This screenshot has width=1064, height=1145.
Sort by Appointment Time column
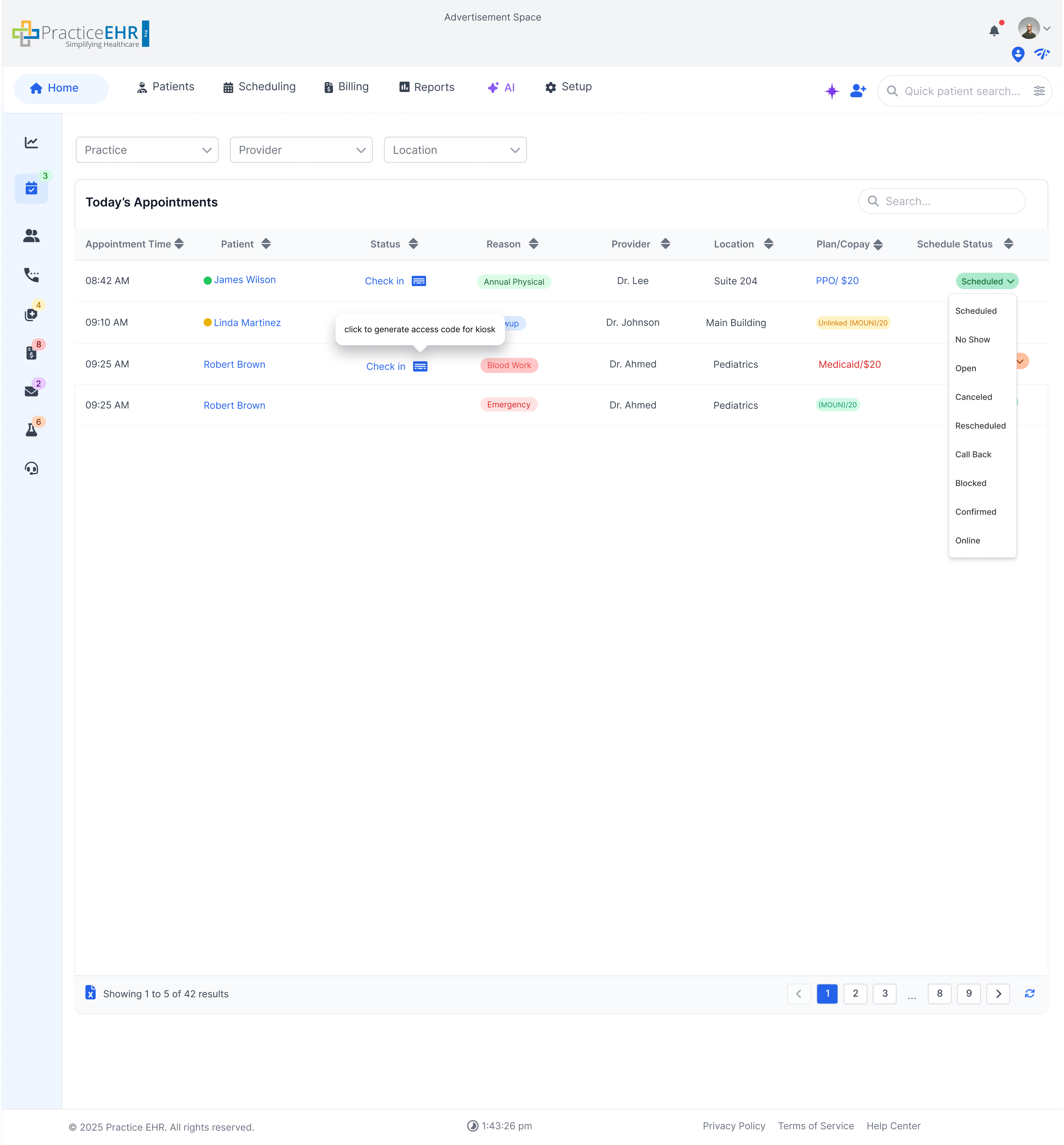[x=179, y=244]
